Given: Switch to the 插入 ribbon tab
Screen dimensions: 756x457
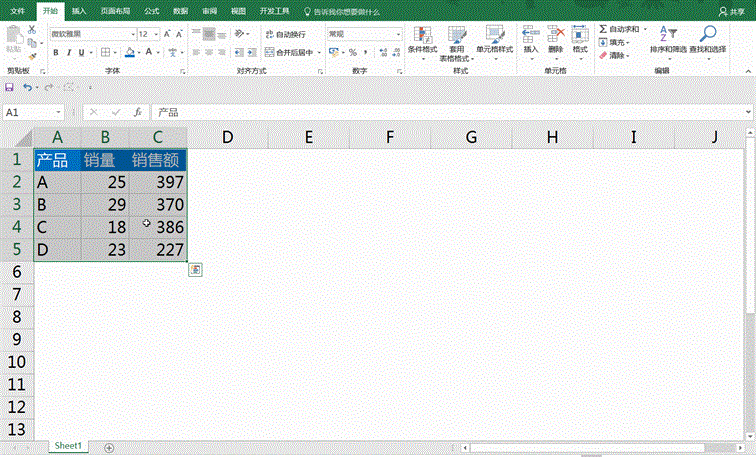Looking at the screenshot, I should tap(78, 11).
